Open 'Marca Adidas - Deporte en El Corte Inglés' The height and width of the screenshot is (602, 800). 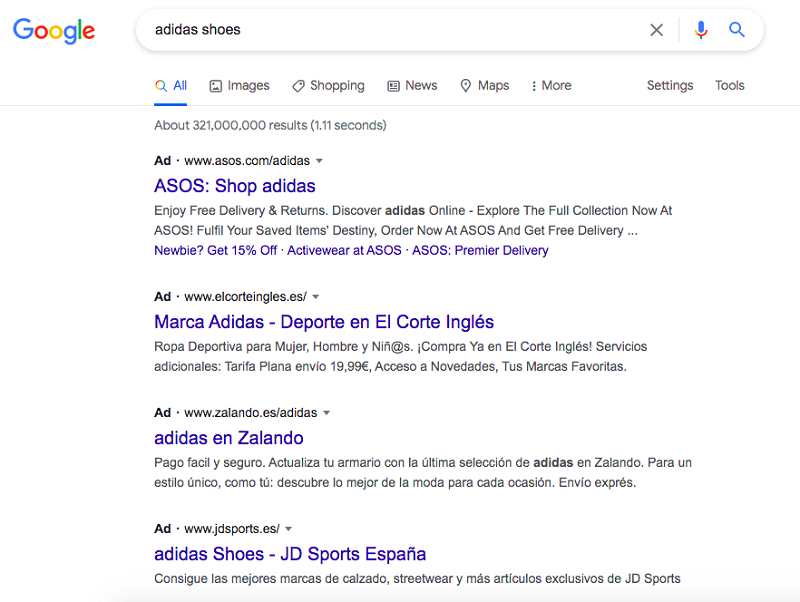pos(324,322)
